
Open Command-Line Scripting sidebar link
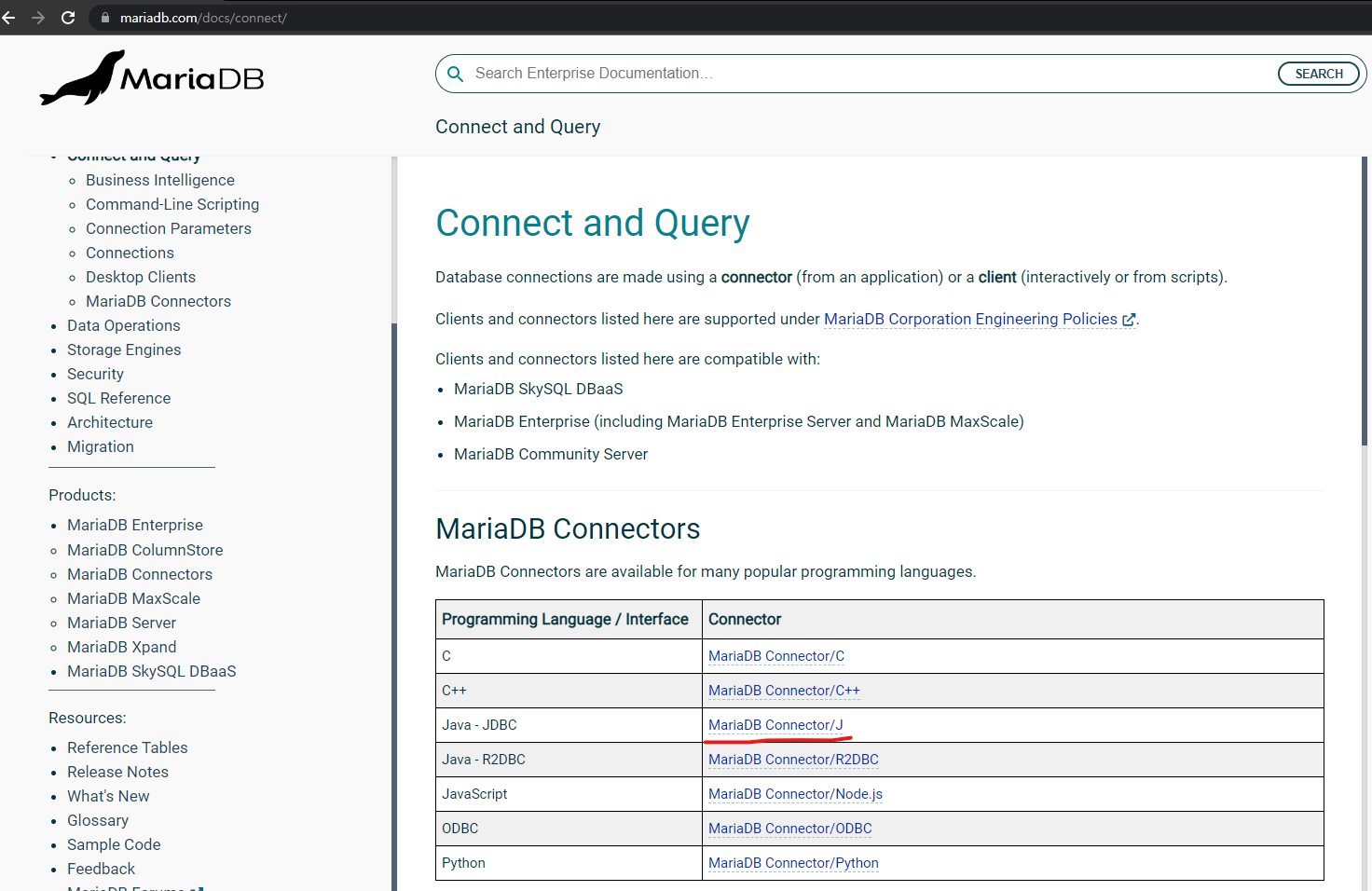[172, 204]
